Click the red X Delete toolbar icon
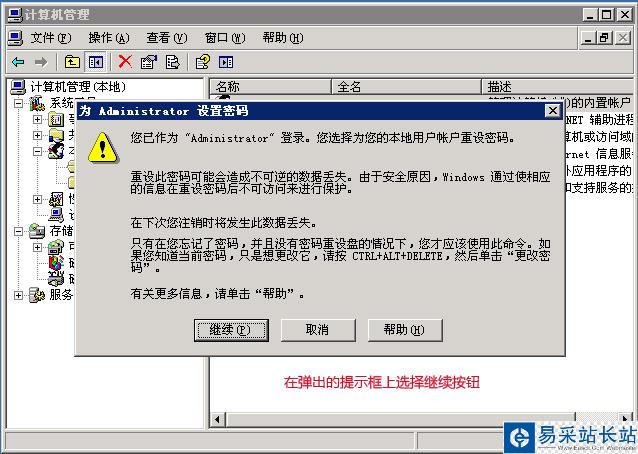The height and width of the screenshot is (454, 638). tap(125, 62)
